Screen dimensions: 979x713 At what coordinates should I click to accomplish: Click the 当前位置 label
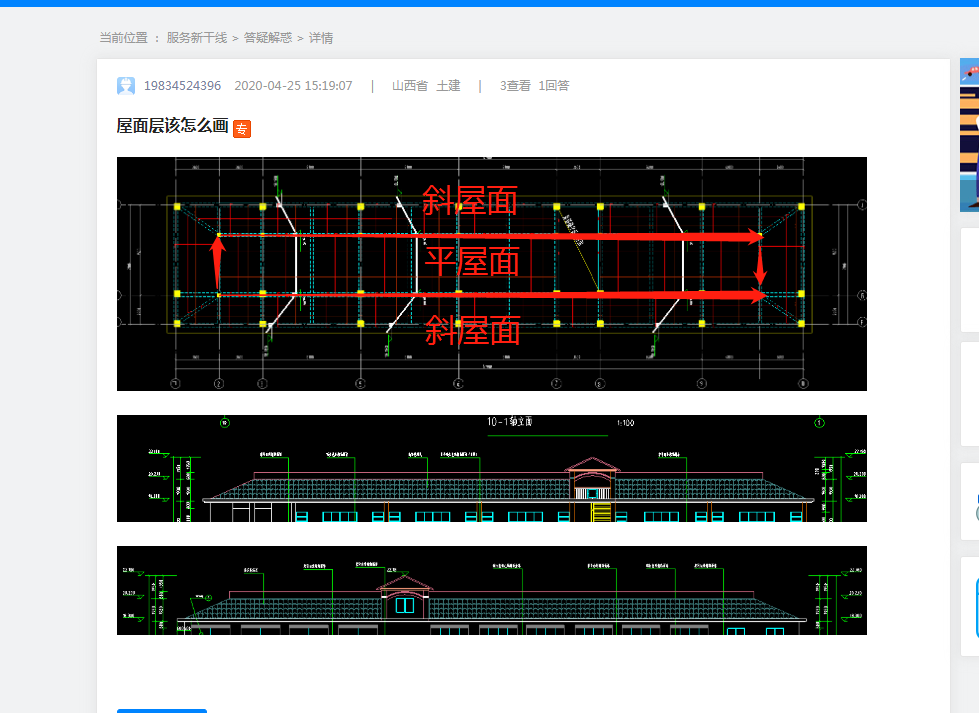pyautogui.click(x=124, y=38)
